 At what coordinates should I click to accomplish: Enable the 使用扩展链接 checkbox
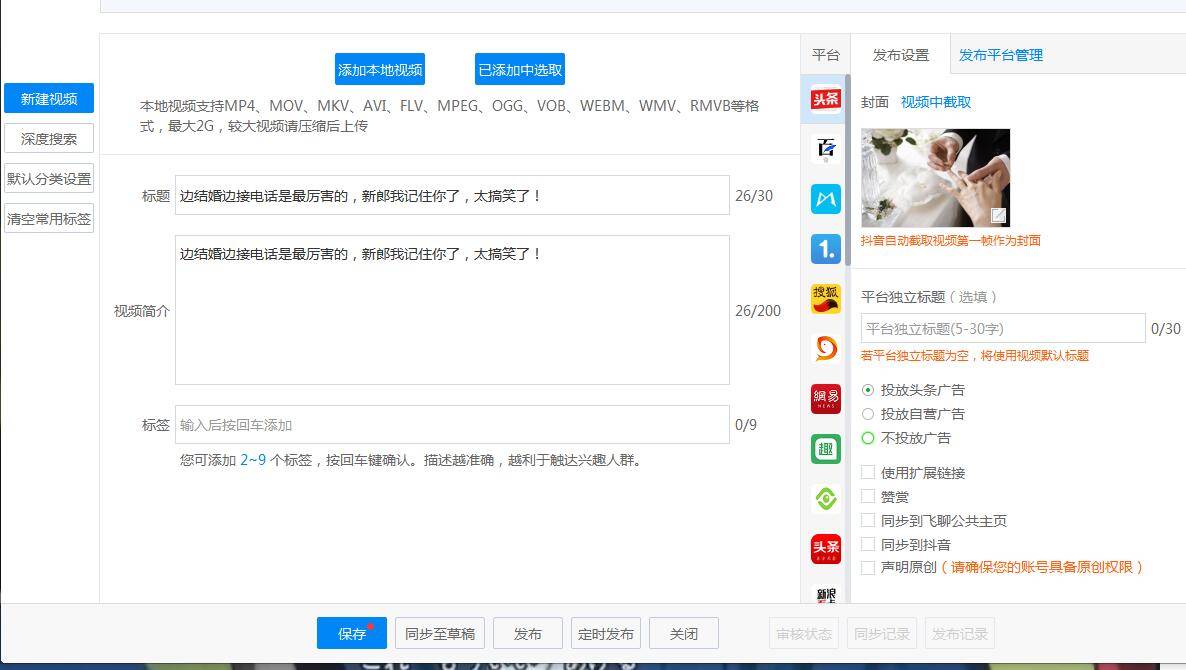pos(868,472)
